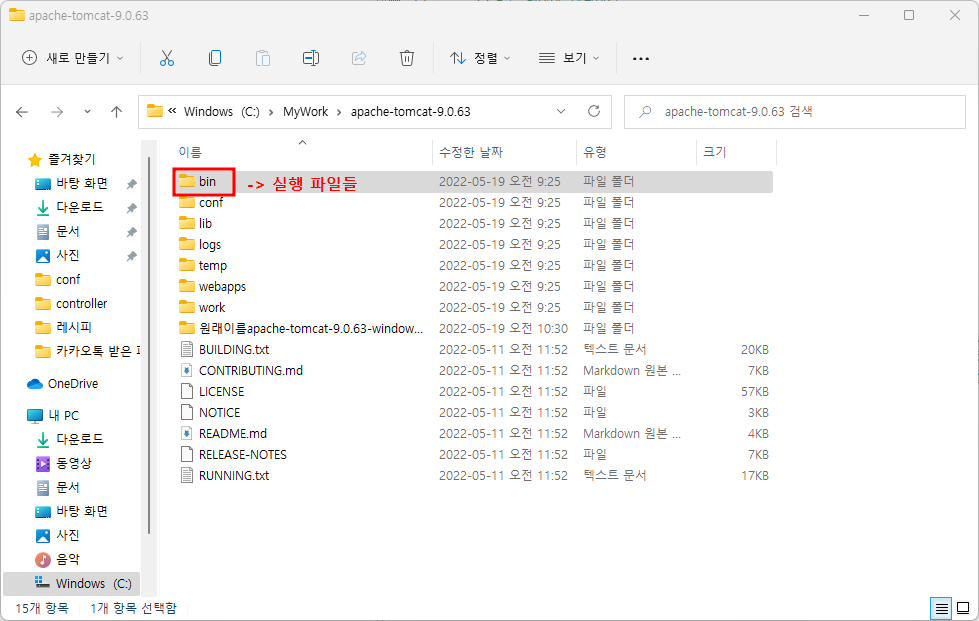The width and height of the screenshot is (979, 621).
Task: Select the RUNNING.txt file
Action: point(473,476)
